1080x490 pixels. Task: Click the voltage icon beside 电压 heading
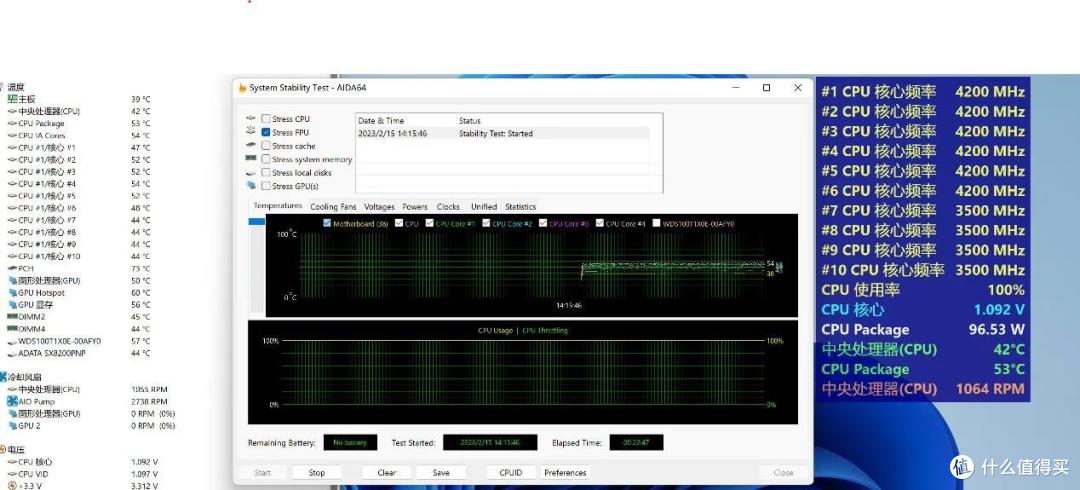[x=3, y=449]
